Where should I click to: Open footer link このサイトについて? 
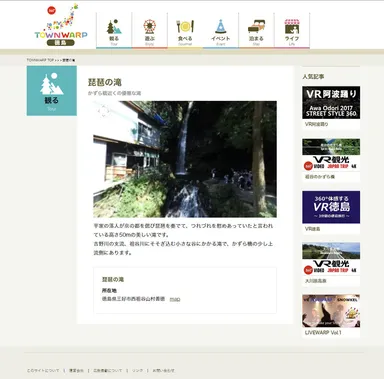coord(43,370)
